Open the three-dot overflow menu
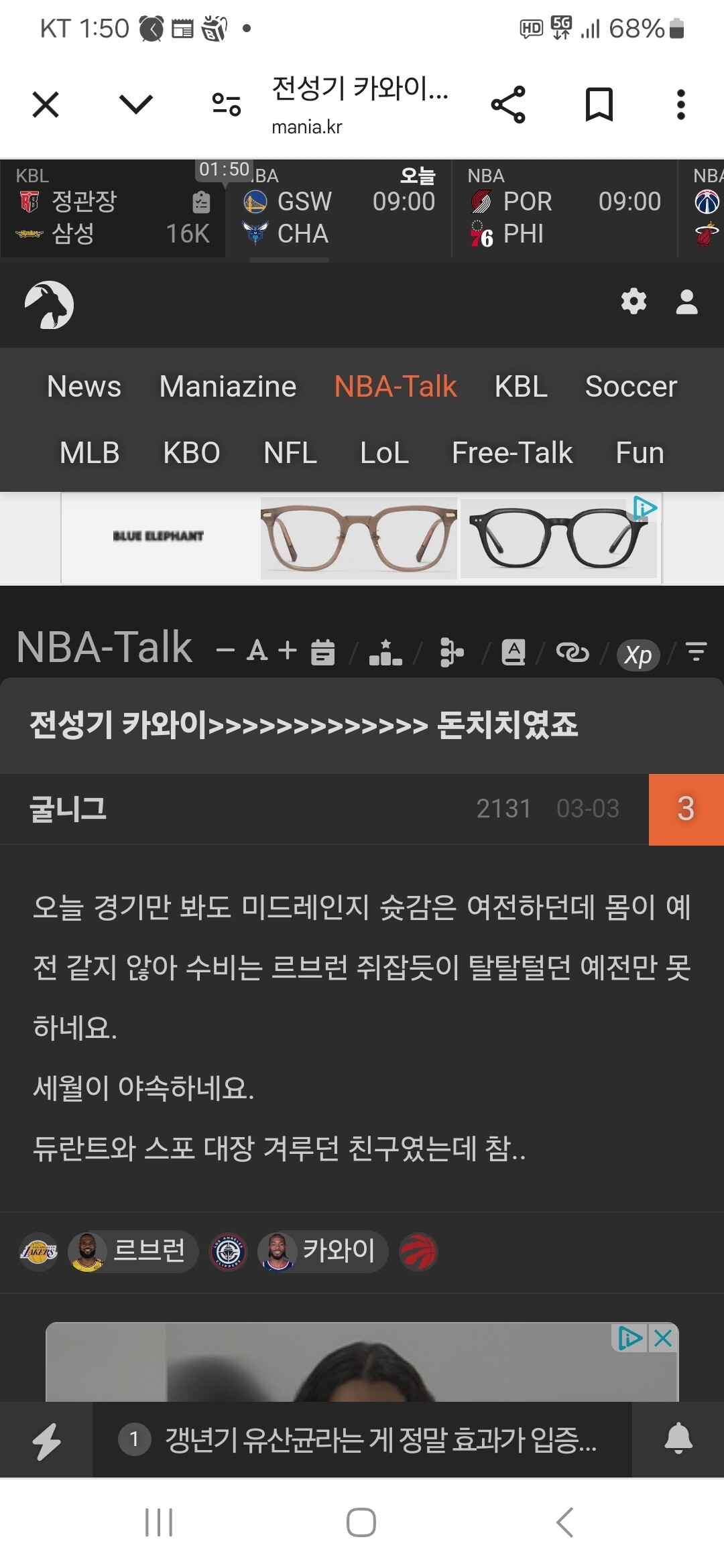 (x=681, y=105)
